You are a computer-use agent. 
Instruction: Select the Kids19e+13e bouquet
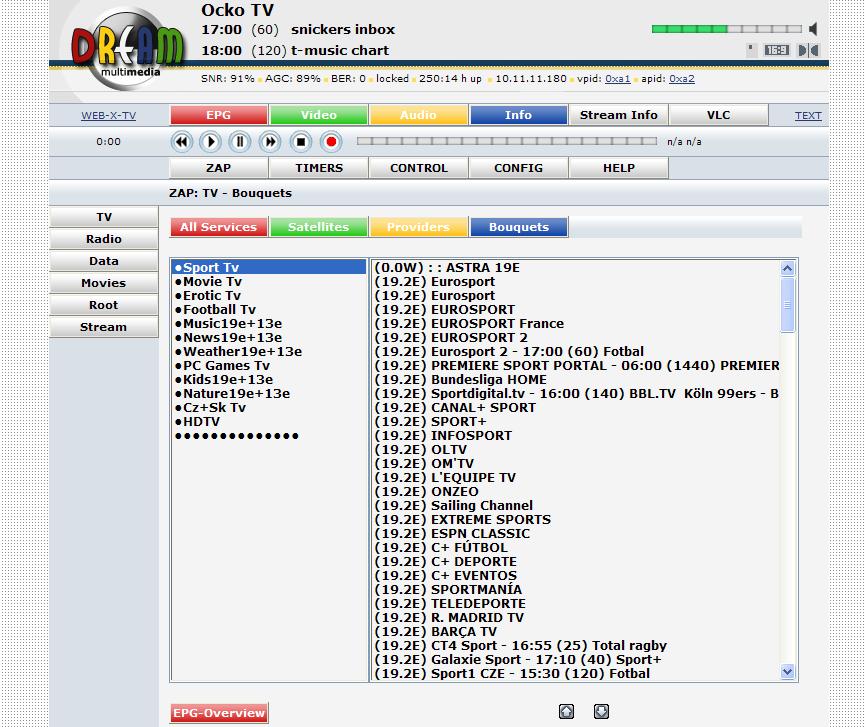click(x=269, y=379)
